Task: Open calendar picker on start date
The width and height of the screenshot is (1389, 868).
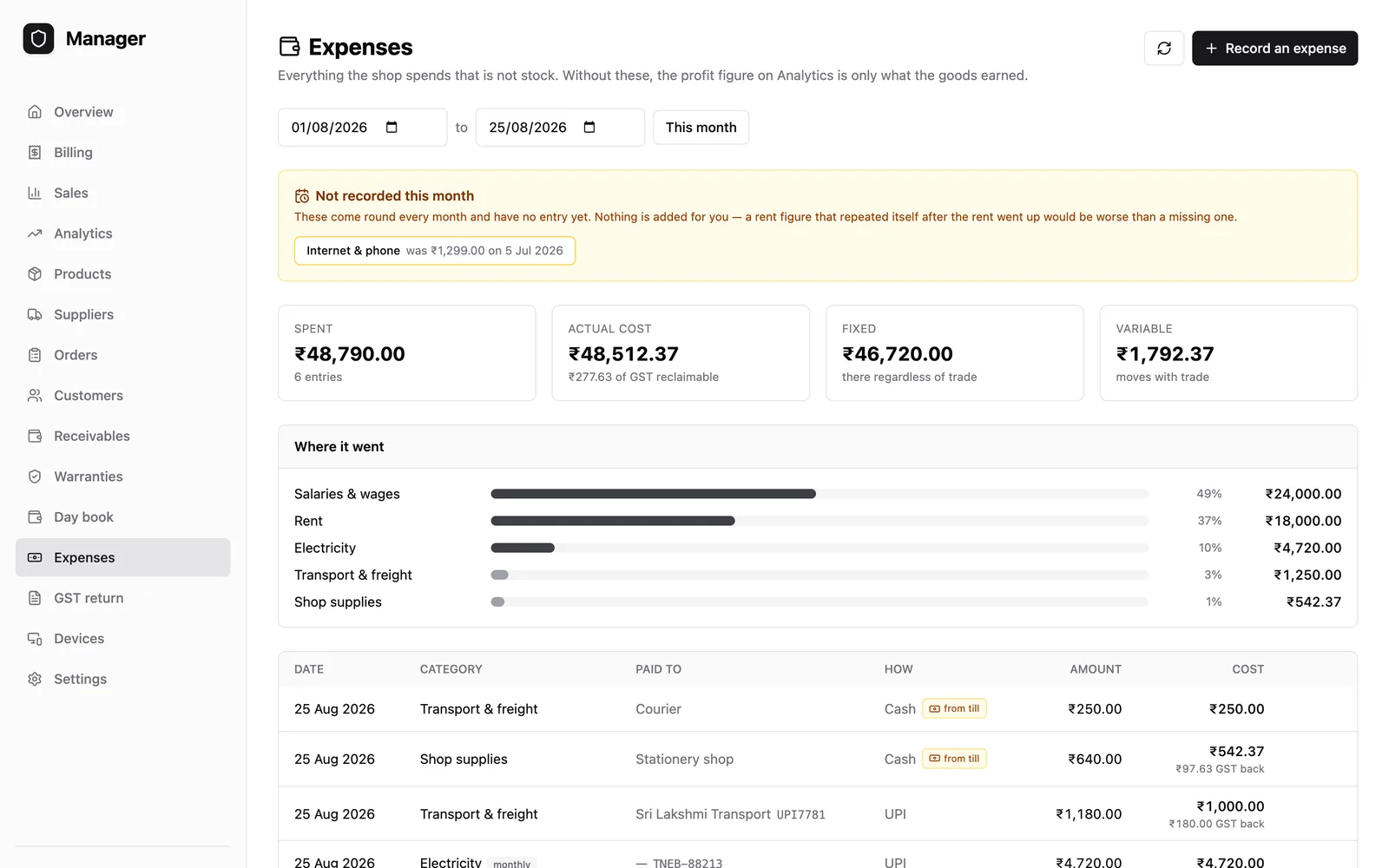Action: [x=392, y=128]
